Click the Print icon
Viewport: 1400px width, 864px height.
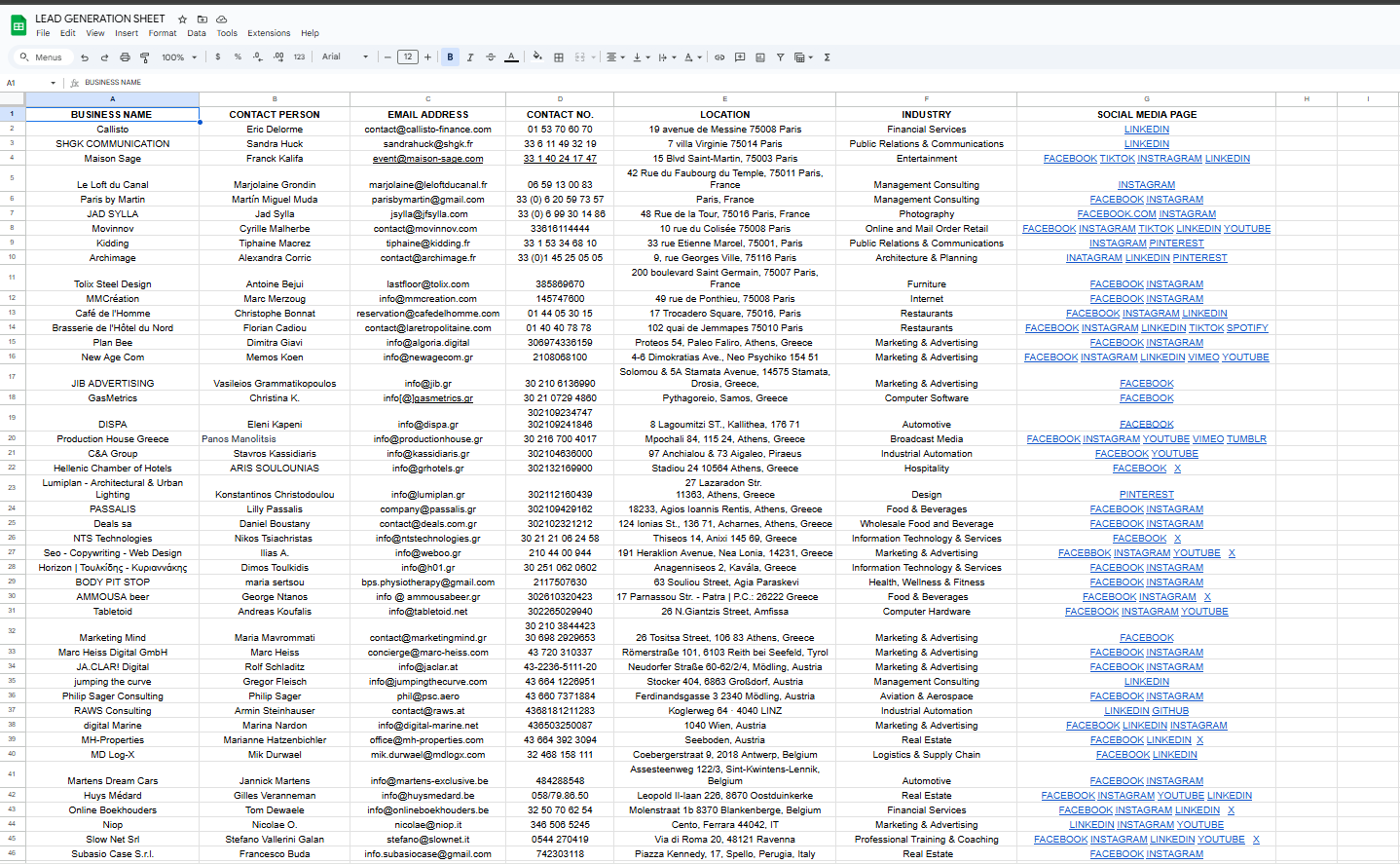125,57
